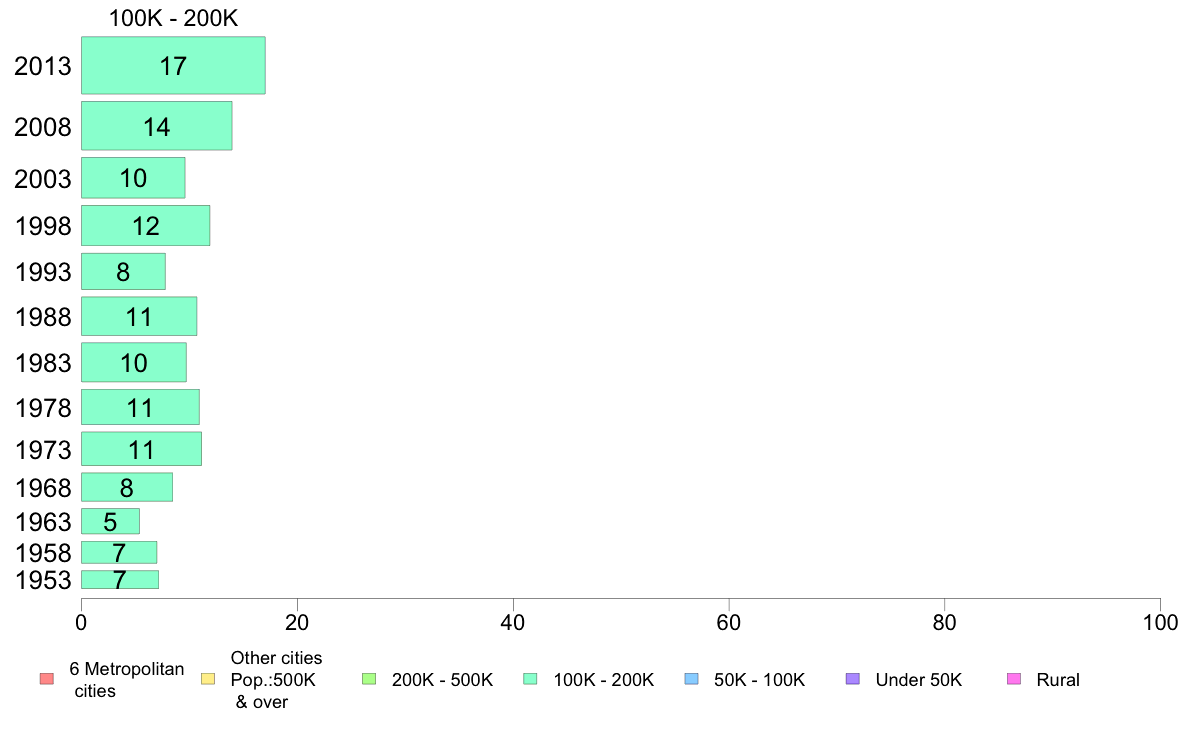Toggle the teal 100K - 200K legend swatch
Viewport: 1188px width, 736px height.
click(530, 679)
